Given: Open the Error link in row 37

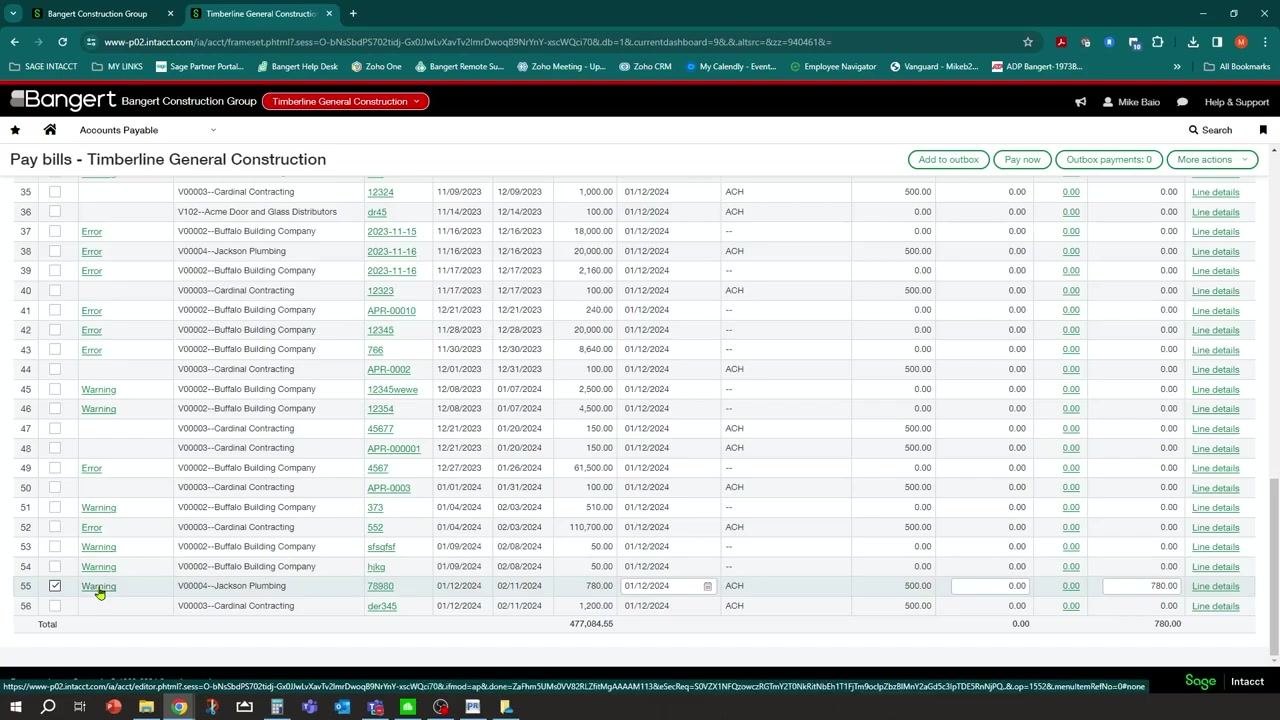Looking at the screenshot, I should click(x=92, y=231).
